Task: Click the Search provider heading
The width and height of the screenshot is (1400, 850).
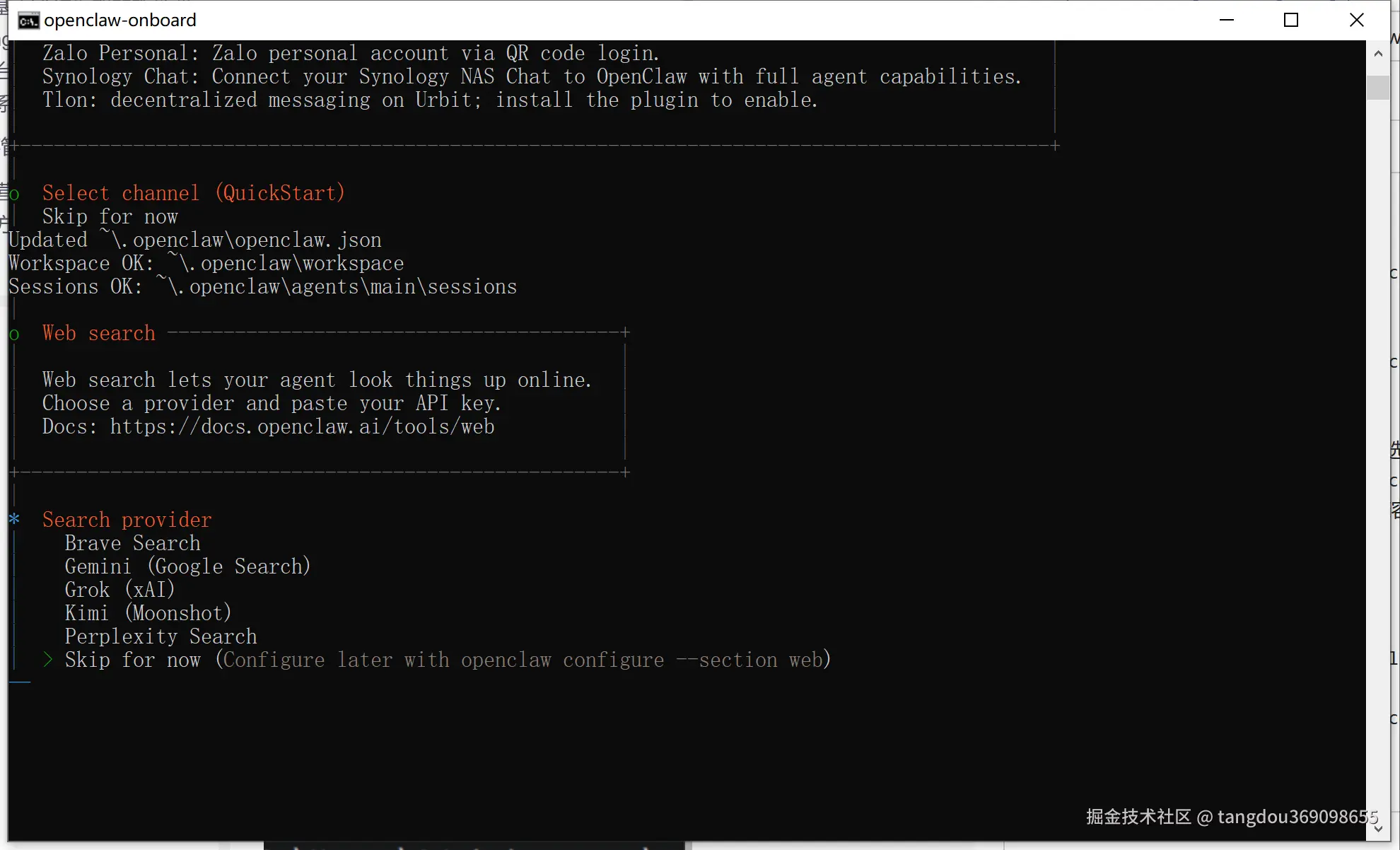Action: (x=127, y=520)
